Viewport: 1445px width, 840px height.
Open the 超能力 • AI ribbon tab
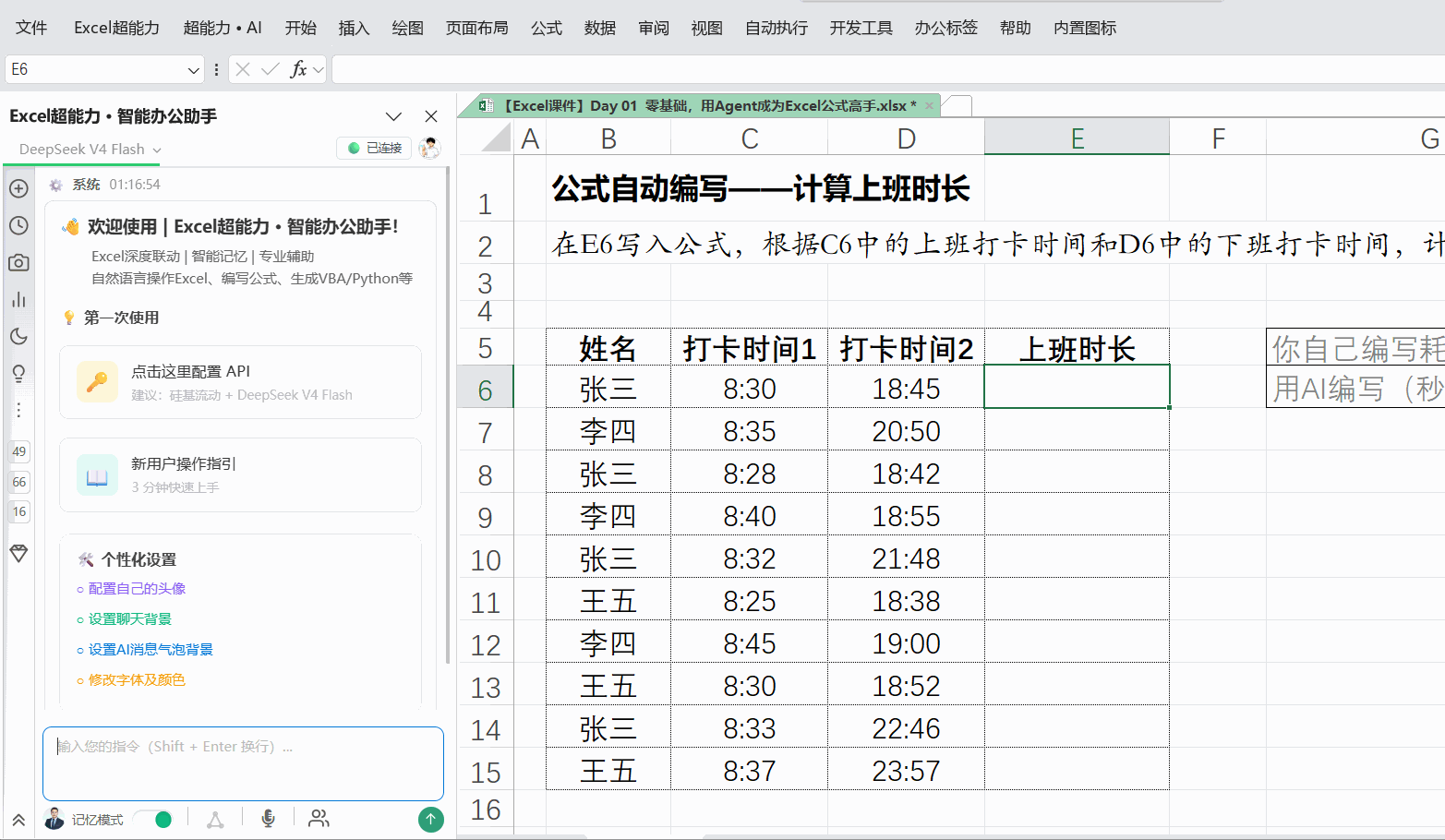click(223, 28)
